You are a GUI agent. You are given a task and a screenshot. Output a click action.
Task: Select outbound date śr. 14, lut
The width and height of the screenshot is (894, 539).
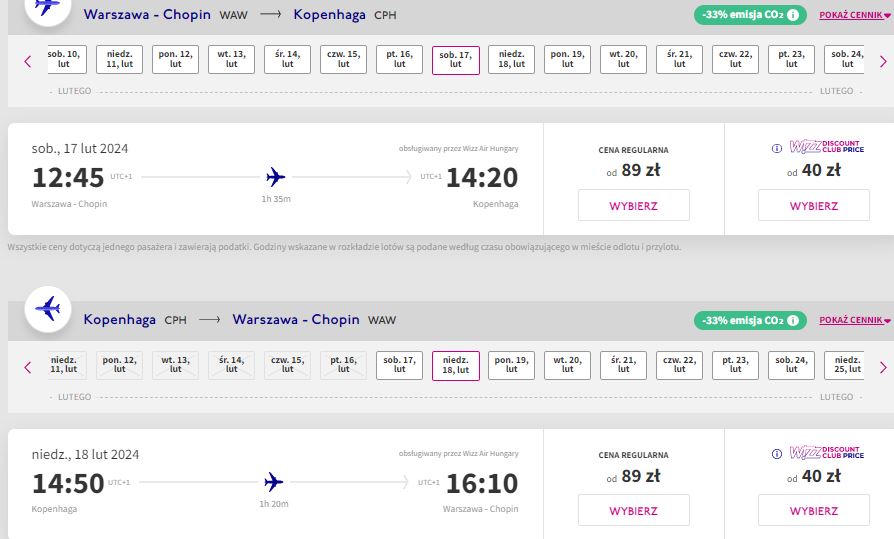[x=287, y=59]
